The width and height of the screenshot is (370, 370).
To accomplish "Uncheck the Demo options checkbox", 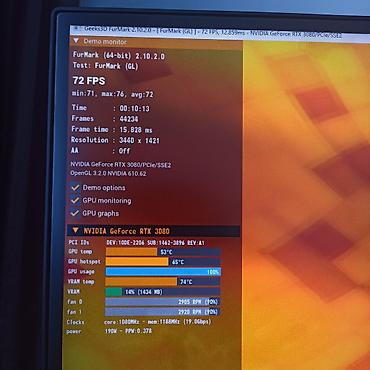I will coord(76,188).
